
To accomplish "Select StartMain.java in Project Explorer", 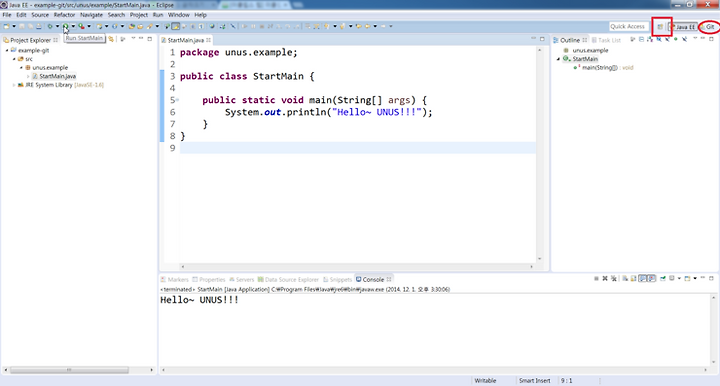I will coord(57,76).
